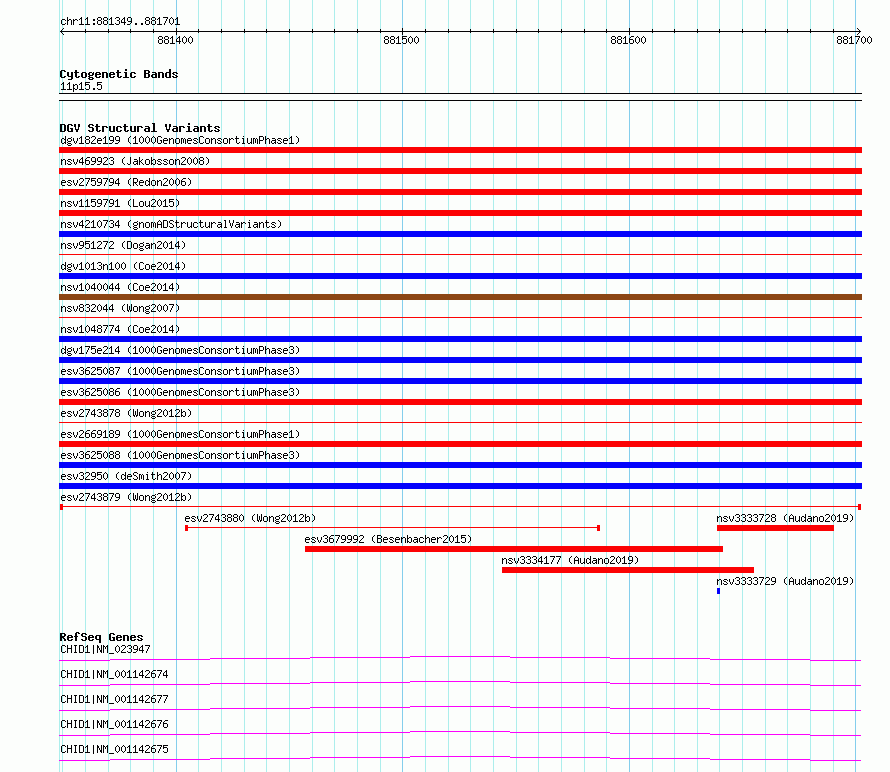The width and height of the screenshot is (890, 772).
Task: Click the dgv182e199 (1000GenomesConsortiumPhase1) variant label
Action: 180,140
